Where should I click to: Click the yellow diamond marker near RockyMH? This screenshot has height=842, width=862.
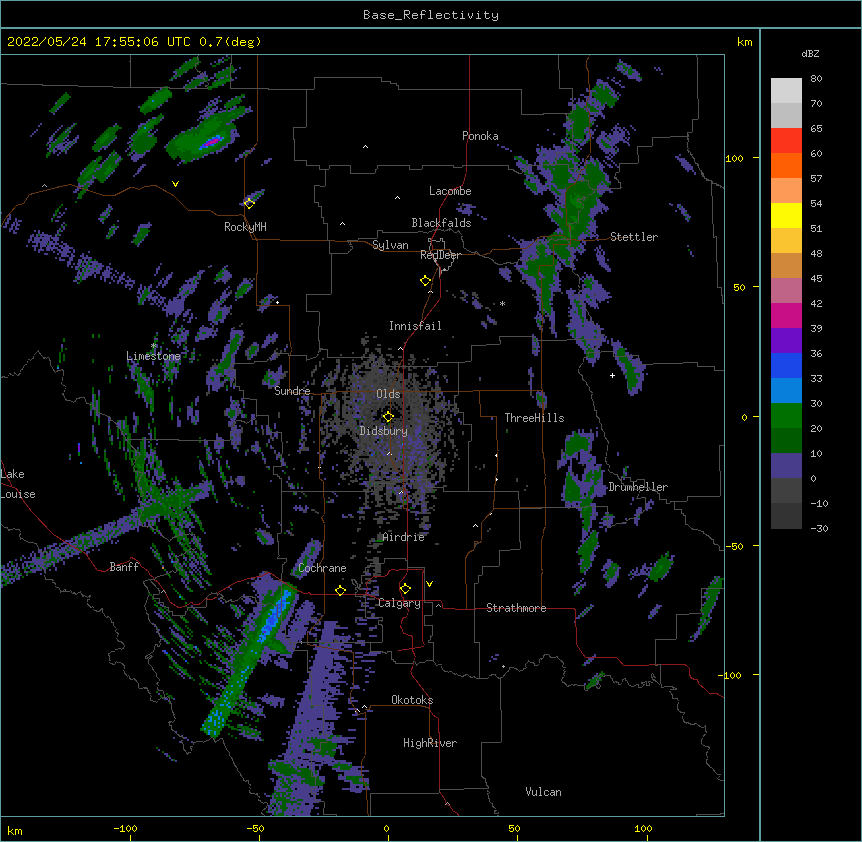(249, 203)
